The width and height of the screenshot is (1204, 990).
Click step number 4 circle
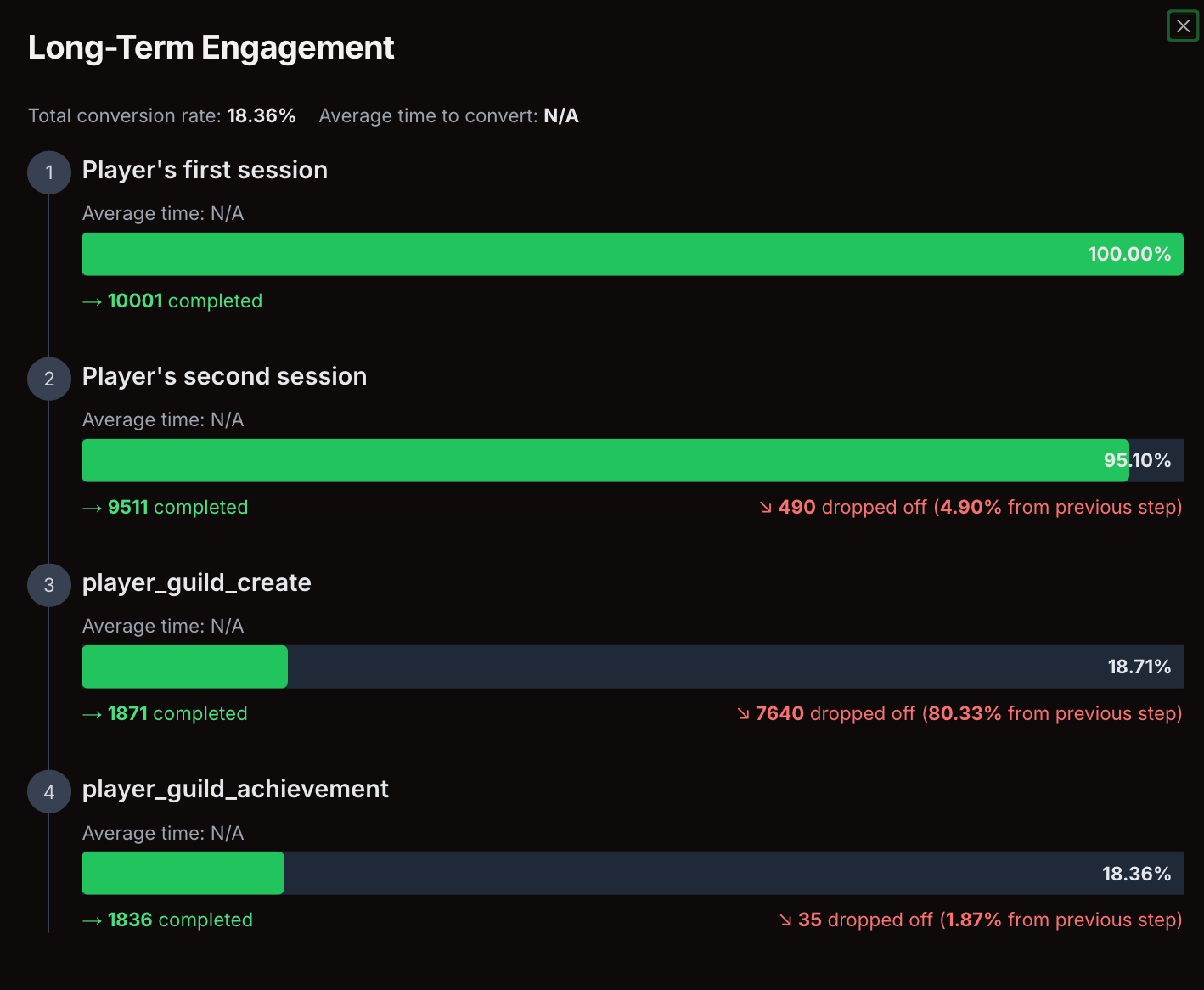[x=49, y=791]
